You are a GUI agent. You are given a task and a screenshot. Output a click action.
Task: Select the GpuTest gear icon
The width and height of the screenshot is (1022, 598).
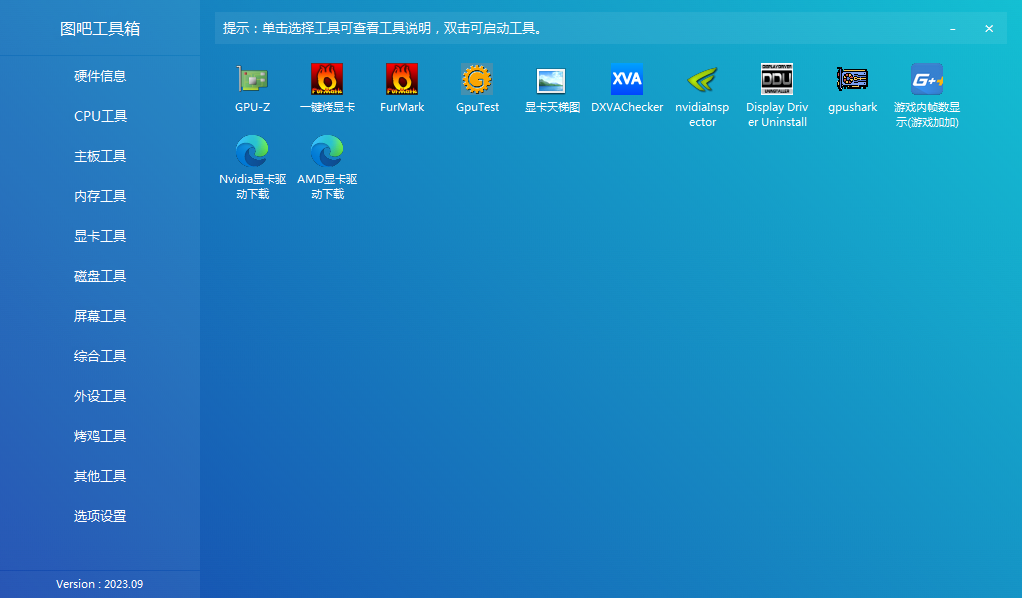click(x=477, y=80)
